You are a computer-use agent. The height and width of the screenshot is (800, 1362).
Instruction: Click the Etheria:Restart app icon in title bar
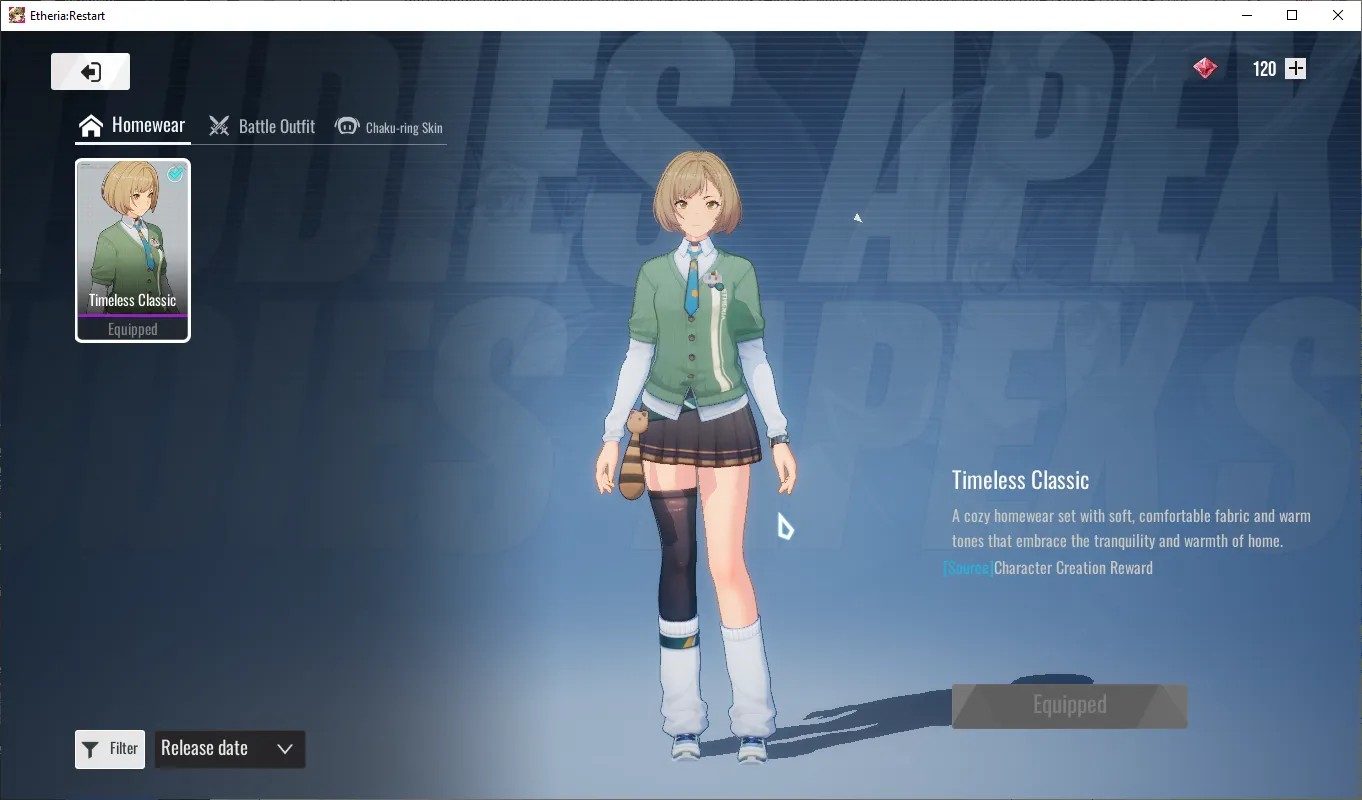tap(16, 15)
